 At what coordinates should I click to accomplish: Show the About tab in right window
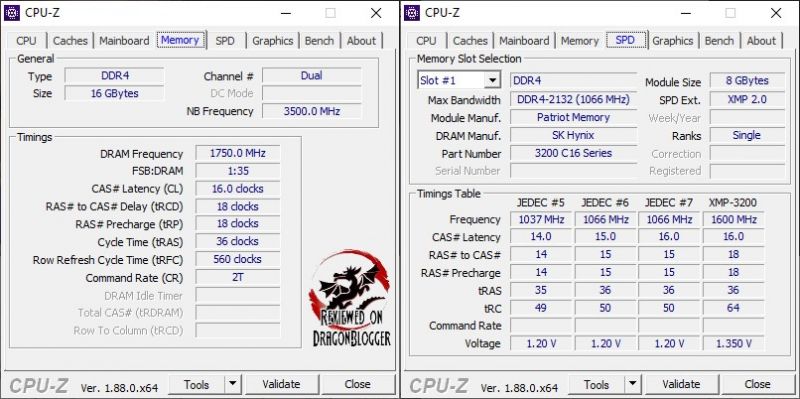click(761, 41)
